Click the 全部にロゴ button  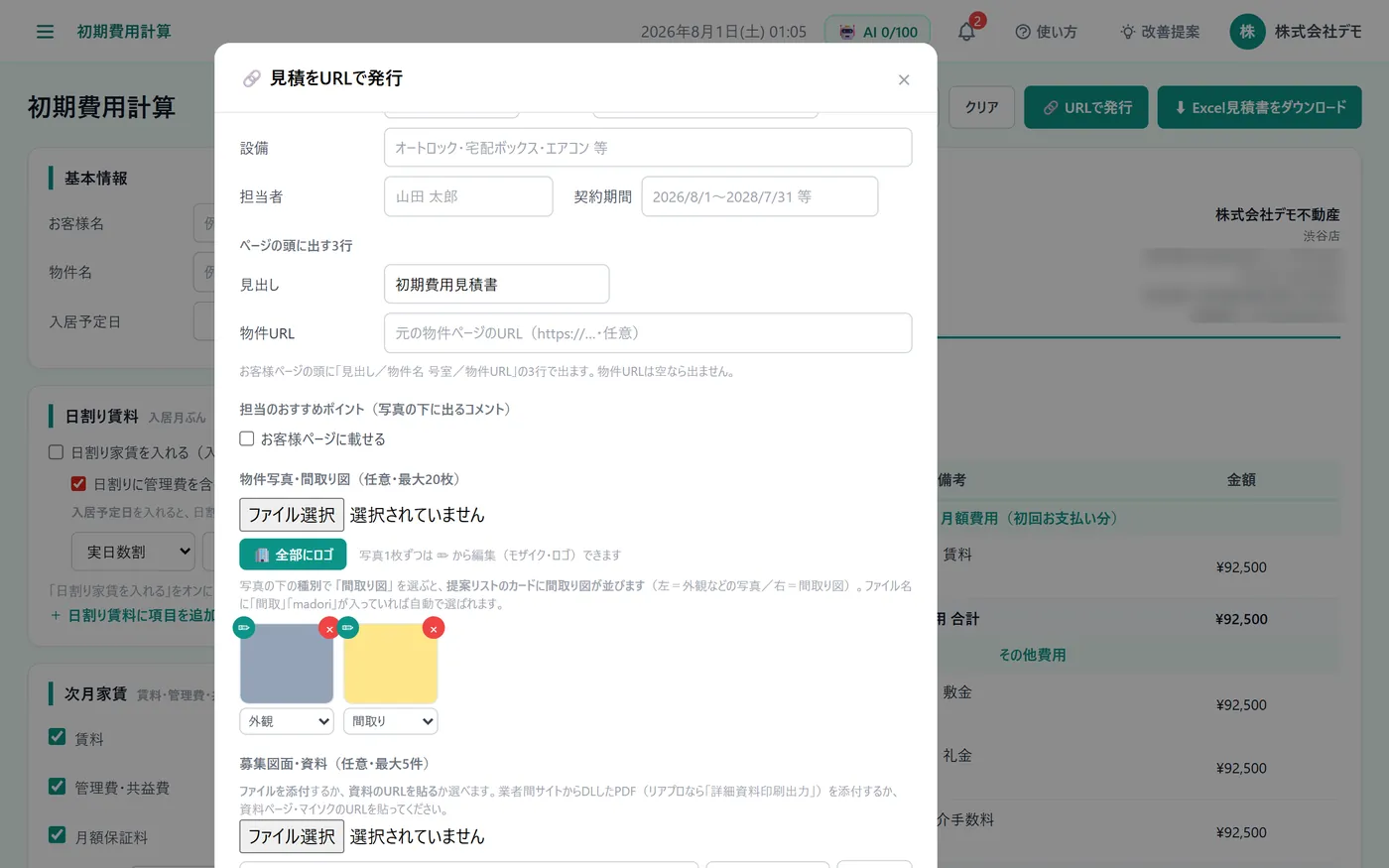(293, 555)
